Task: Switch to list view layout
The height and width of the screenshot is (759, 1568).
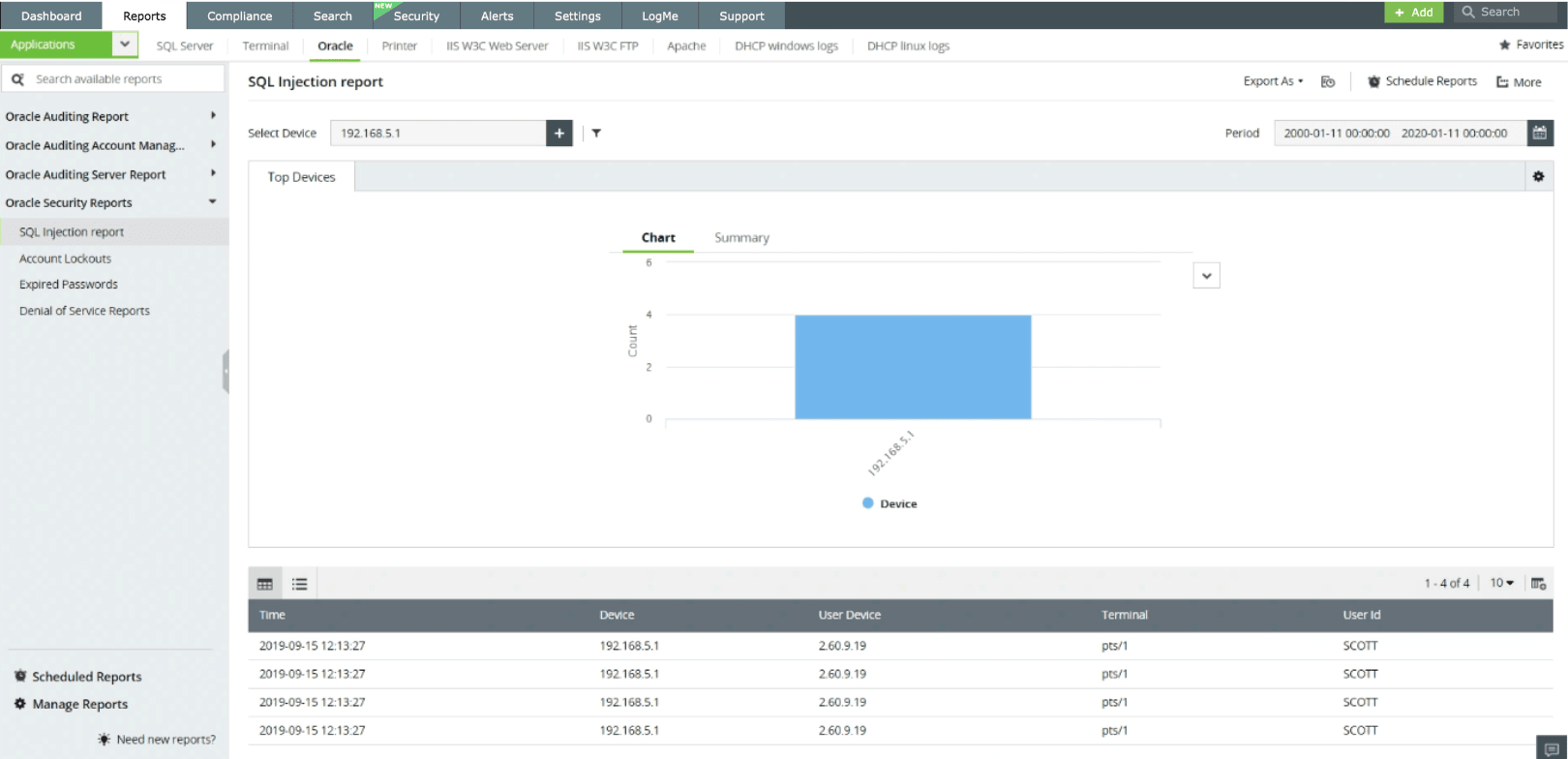Action: (300, 584)
